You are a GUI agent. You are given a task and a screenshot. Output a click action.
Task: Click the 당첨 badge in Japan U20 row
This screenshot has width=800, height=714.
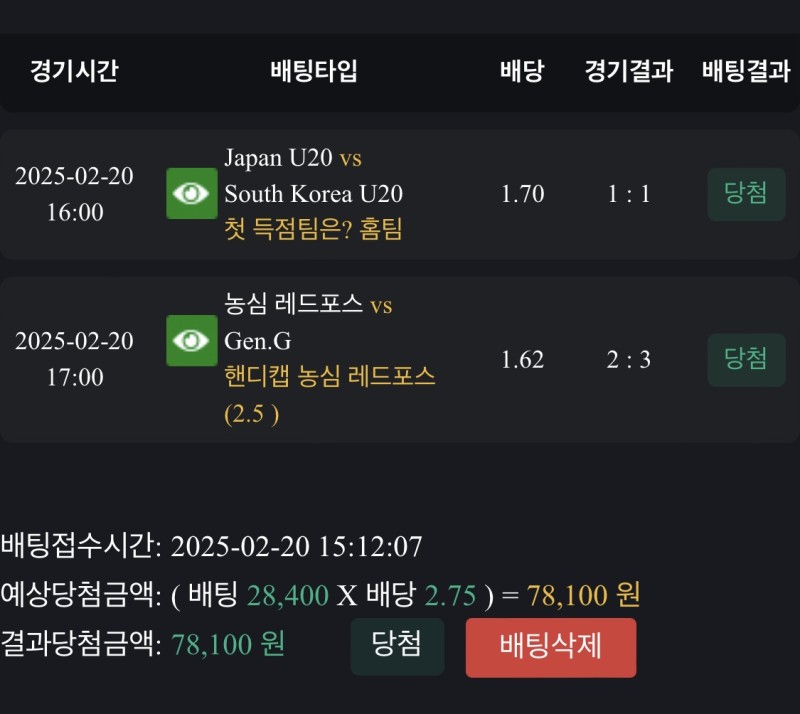coord(746,193)
